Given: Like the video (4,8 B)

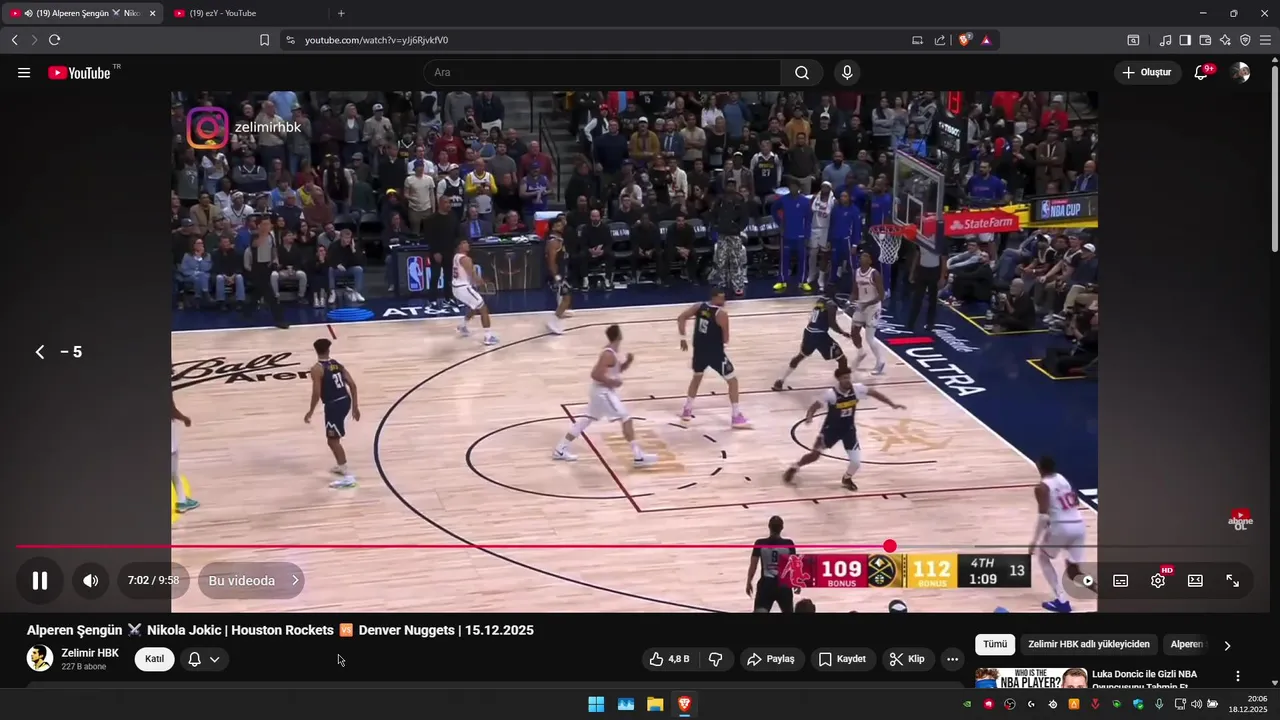Looking at the screenshot, I should coord(669,659).
